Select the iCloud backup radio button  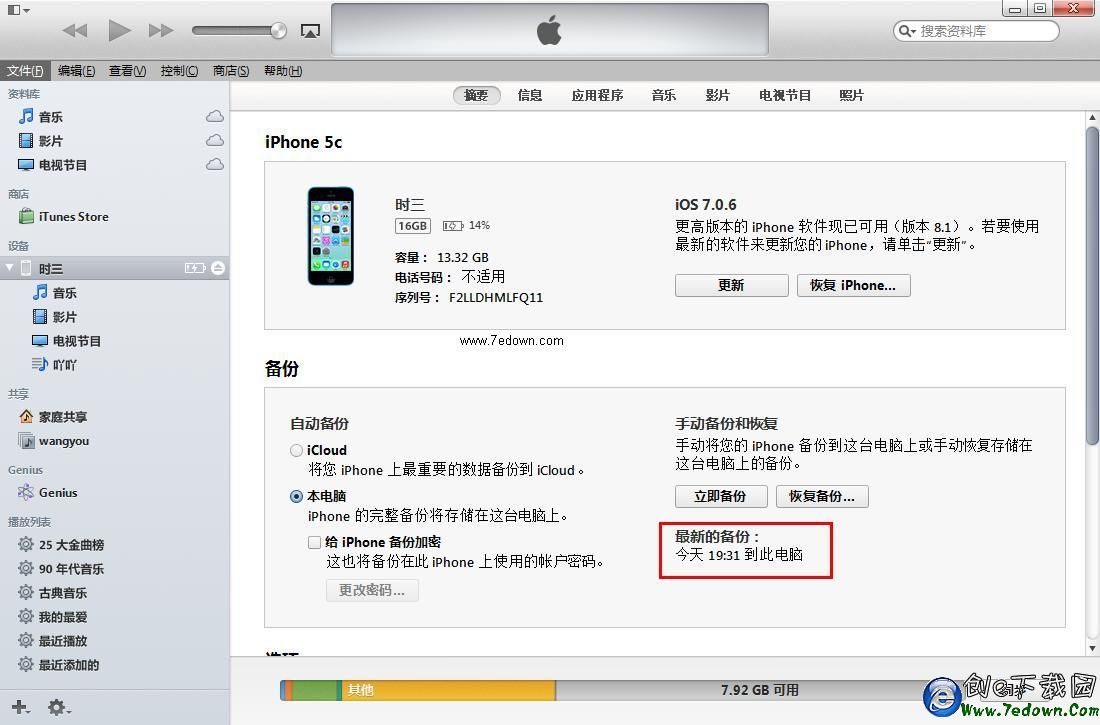(296, 451)
